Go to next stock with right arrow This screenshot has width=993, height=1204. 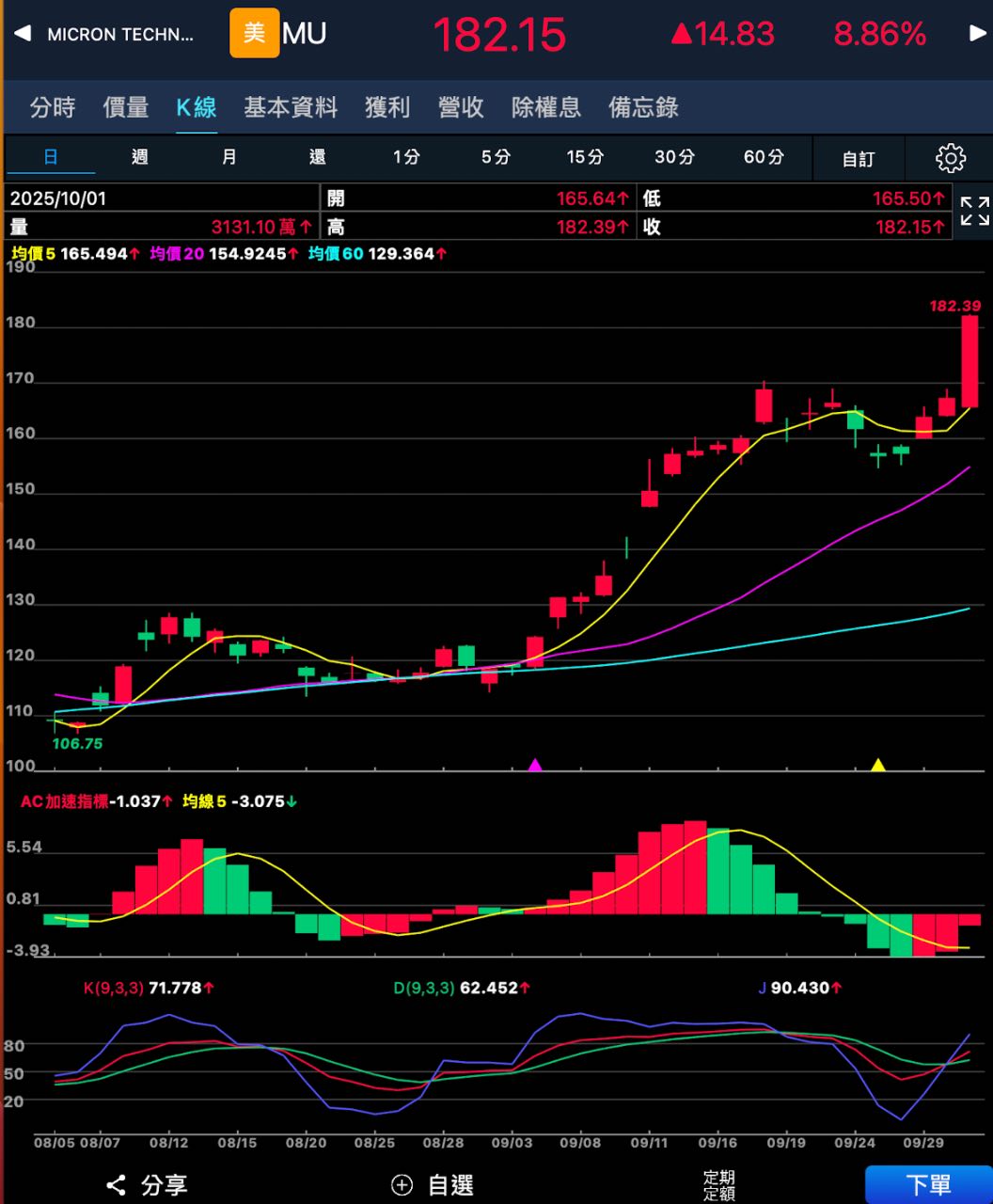978,34
